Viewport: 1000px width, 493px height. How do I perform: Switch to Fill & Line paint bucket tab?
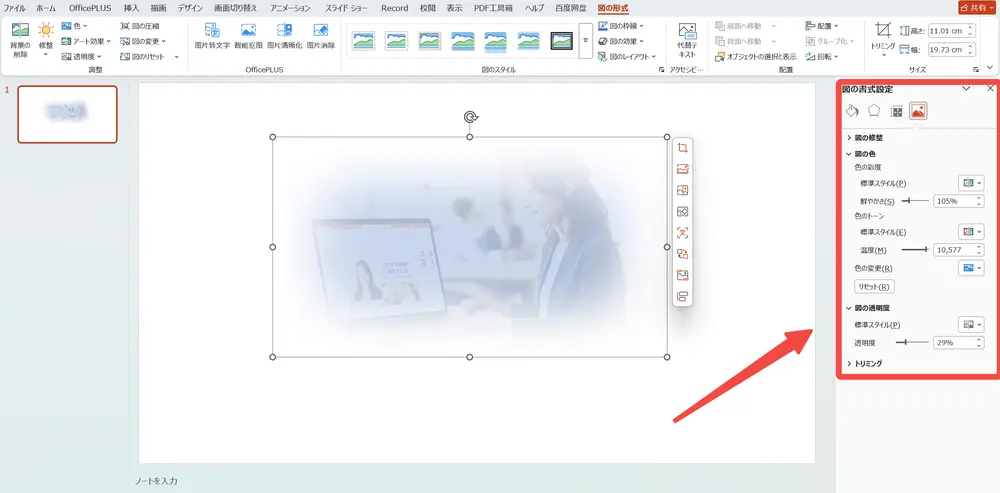[852, 111]
